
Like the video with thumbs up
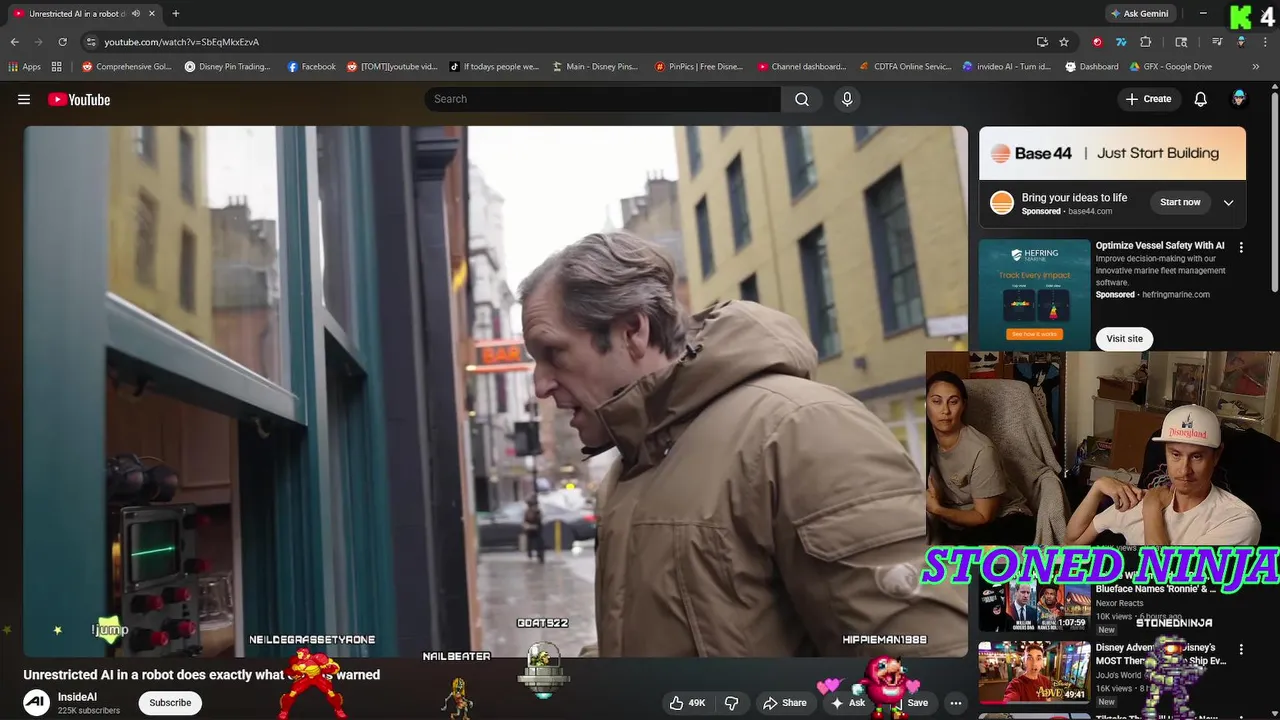coord(688,703)
